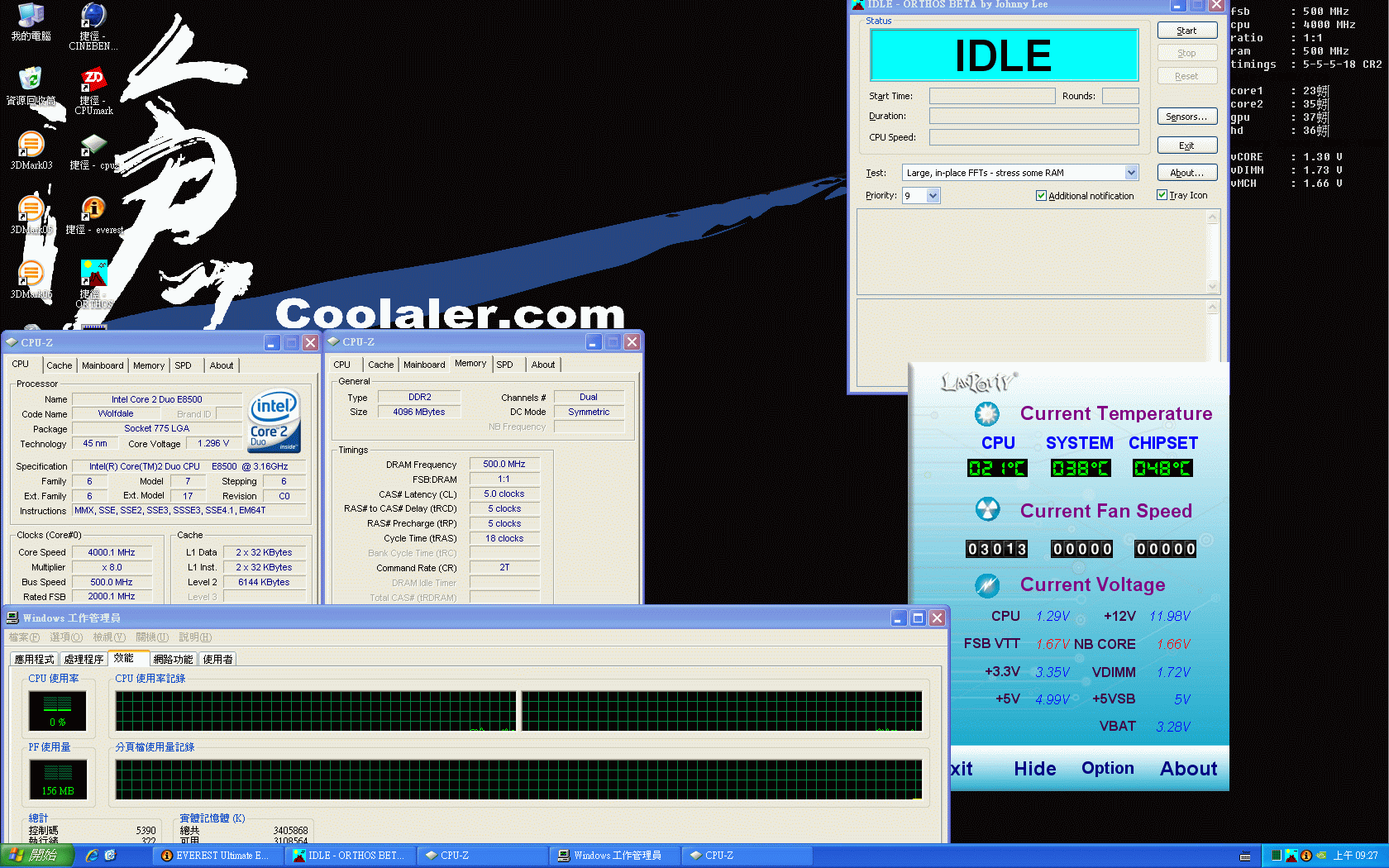
Task: Click the 'Intel Core 2 Duo E8500' name field
Action: click(157, 399)
